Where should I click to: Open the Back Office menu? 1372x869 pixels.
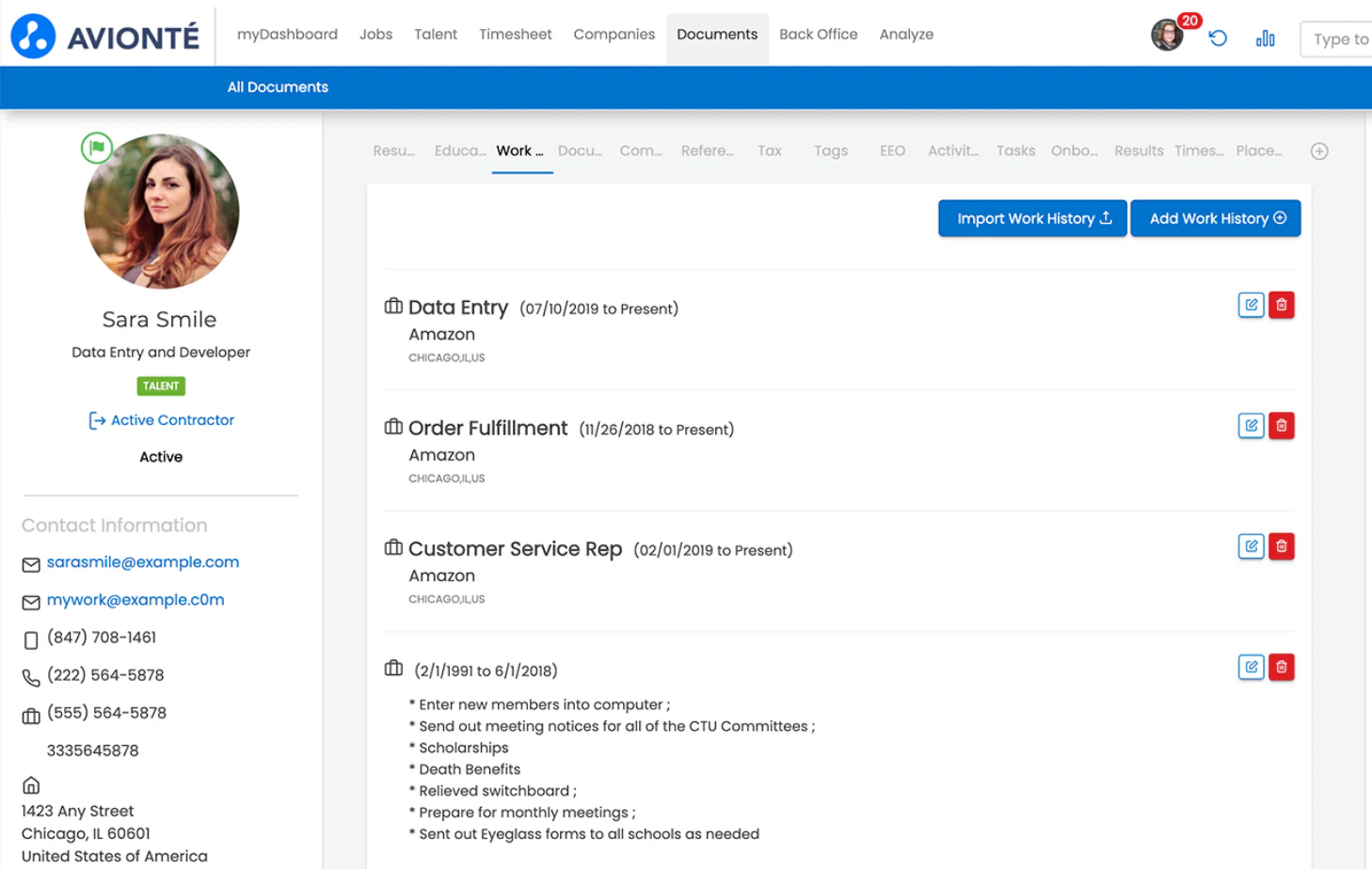click(x=819, y=34)
